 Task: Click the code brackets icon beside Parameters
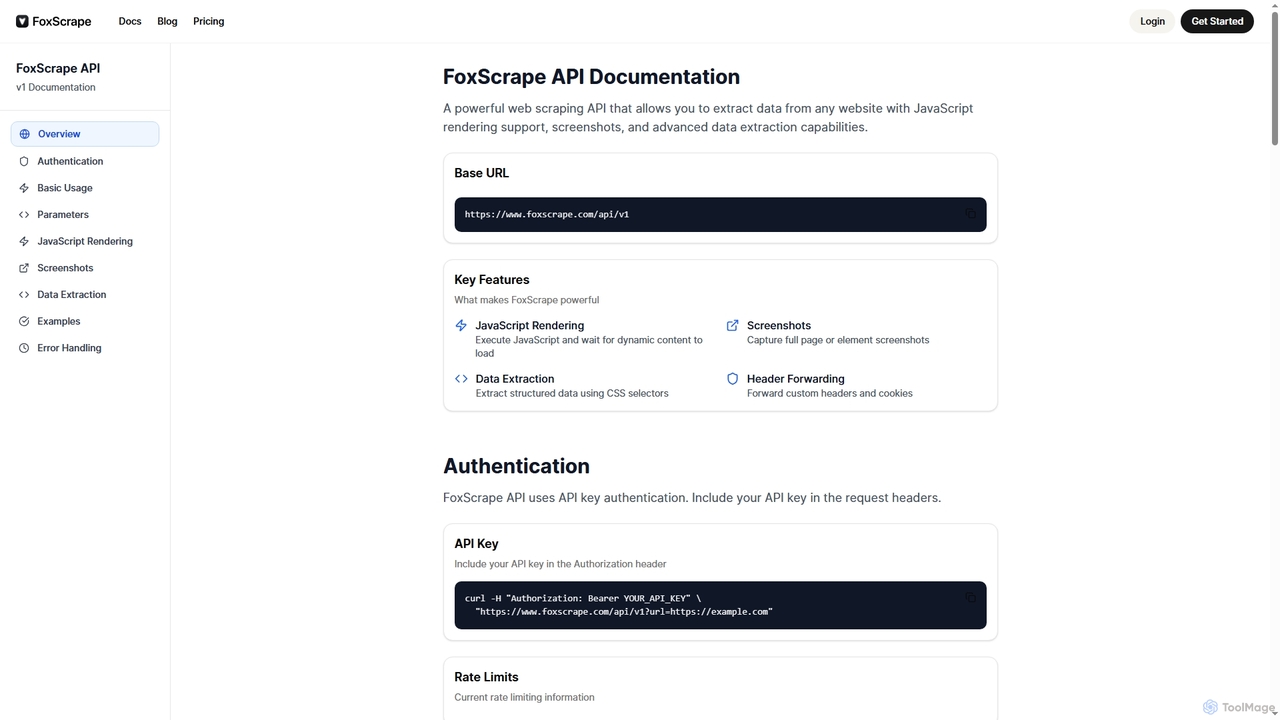click(x=25, y=215)
